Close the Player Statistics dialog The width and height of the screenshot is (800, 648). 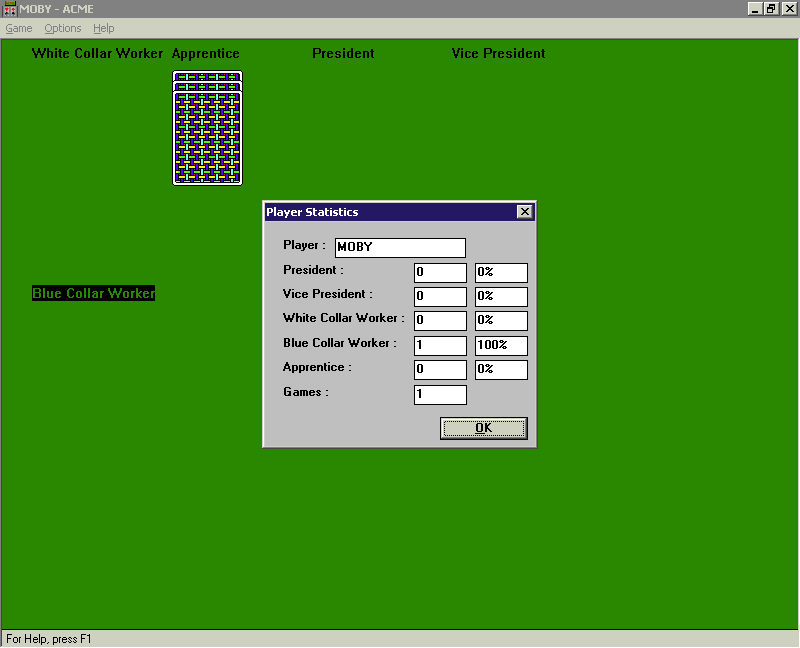(x=524, y=212)
